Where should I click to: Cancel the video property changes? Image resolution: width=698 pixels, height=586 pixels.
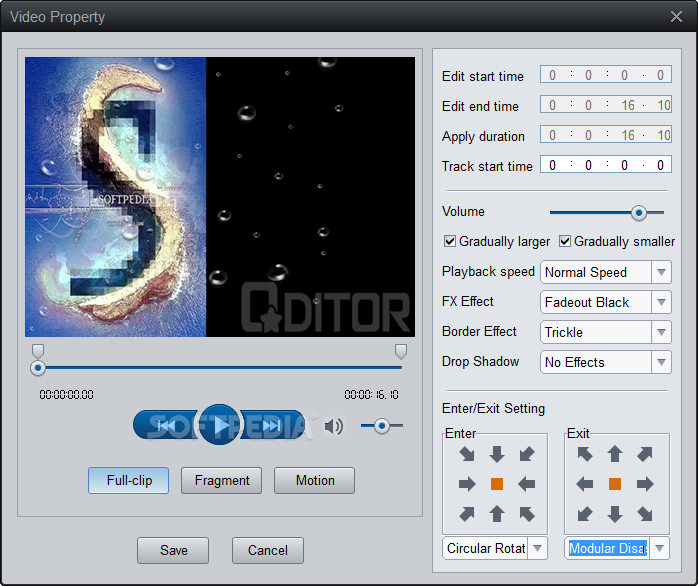pos(268,550)
